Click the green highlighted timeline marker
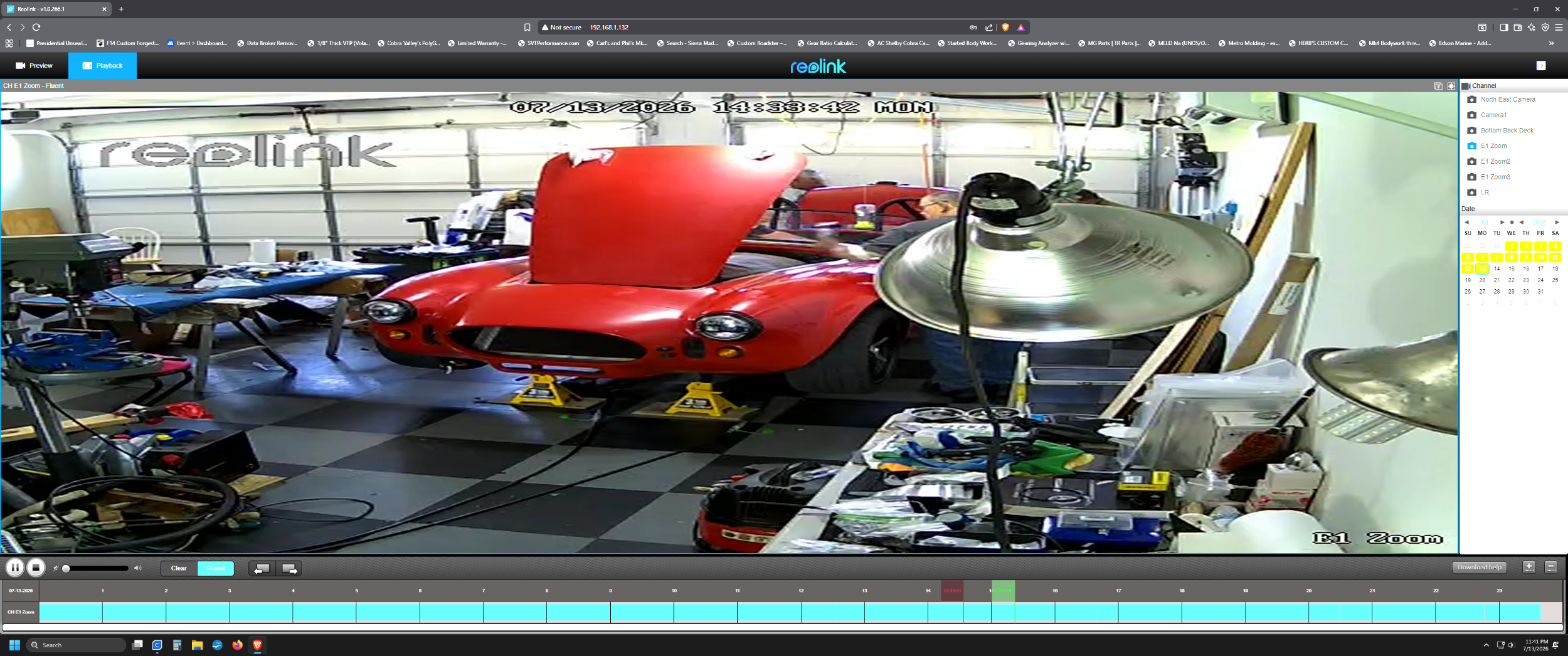This screenshot has width=1568, height=656. pos(1004,591)
